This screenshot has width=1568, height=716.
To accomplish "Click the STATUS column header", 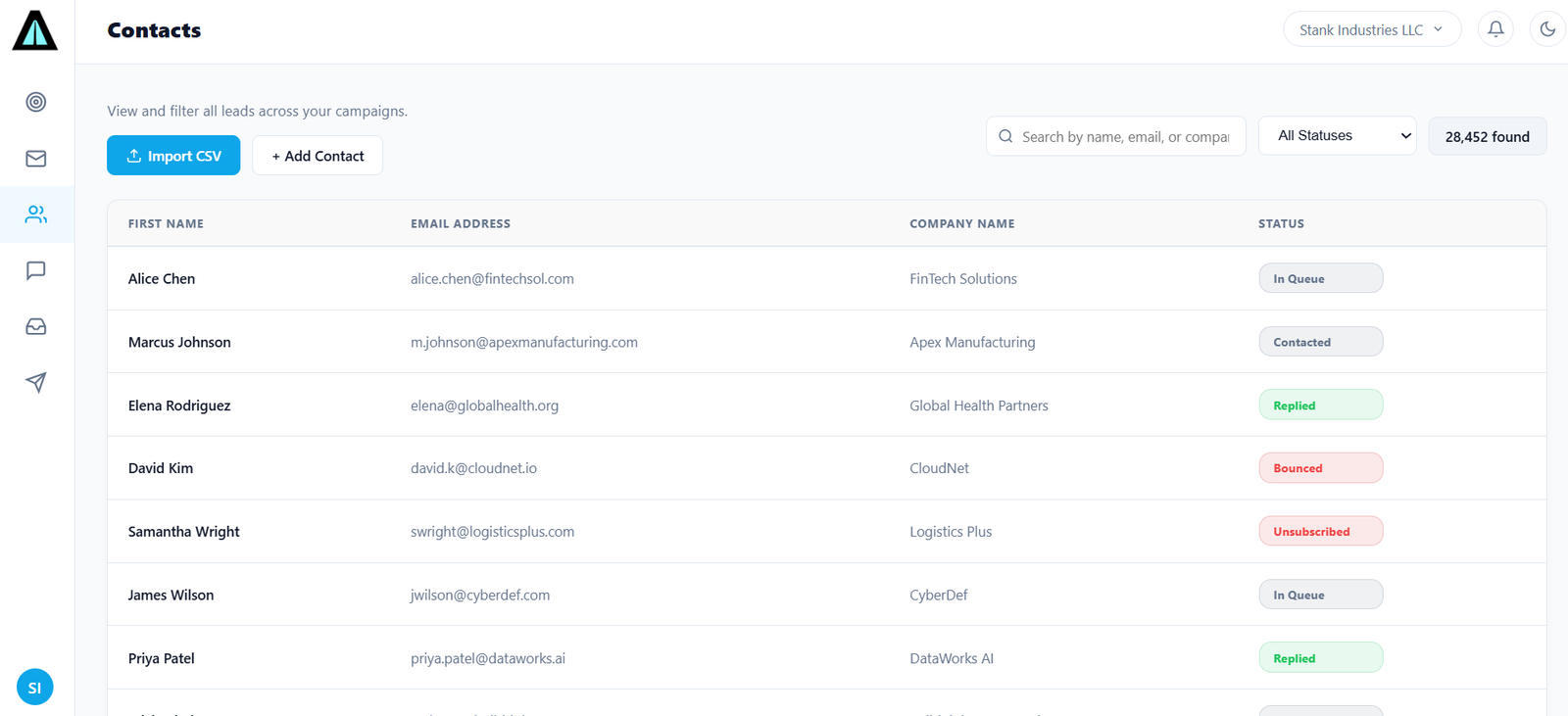I will [x=1281, y=224].
